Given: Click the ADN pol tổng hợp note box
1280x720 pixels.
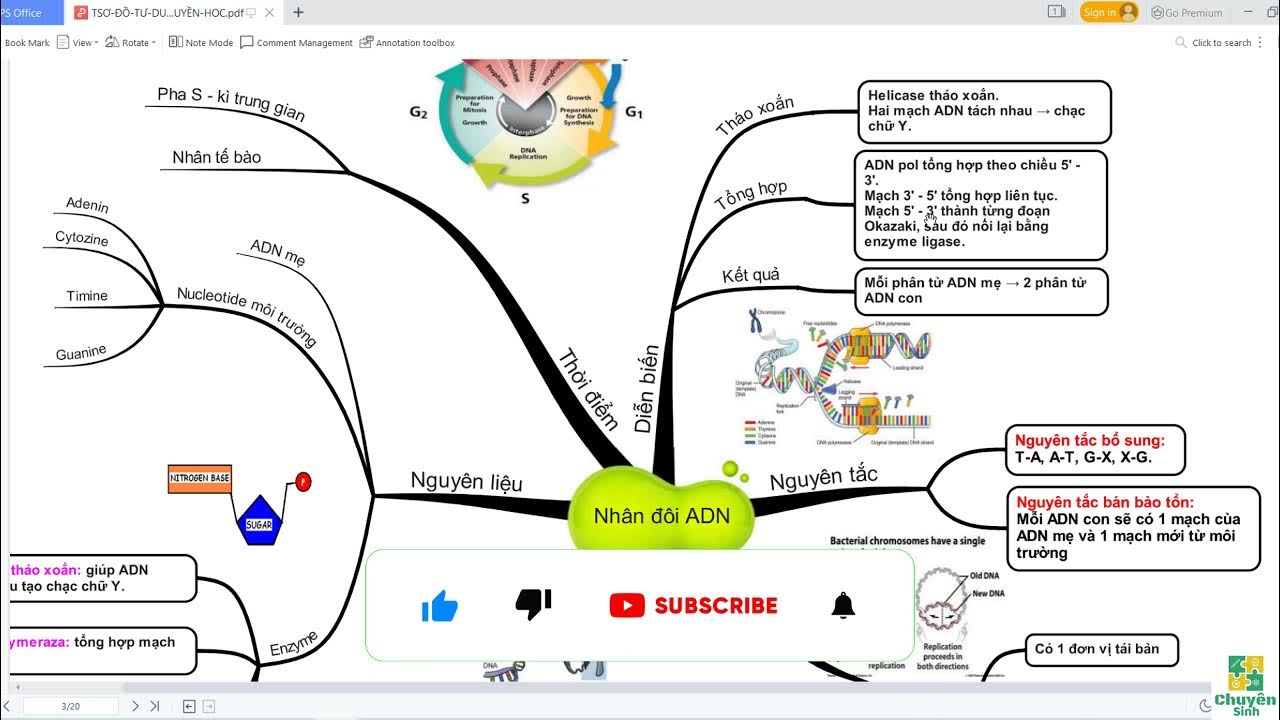Looking at the screenshot, I should click(x=980, y=205).
